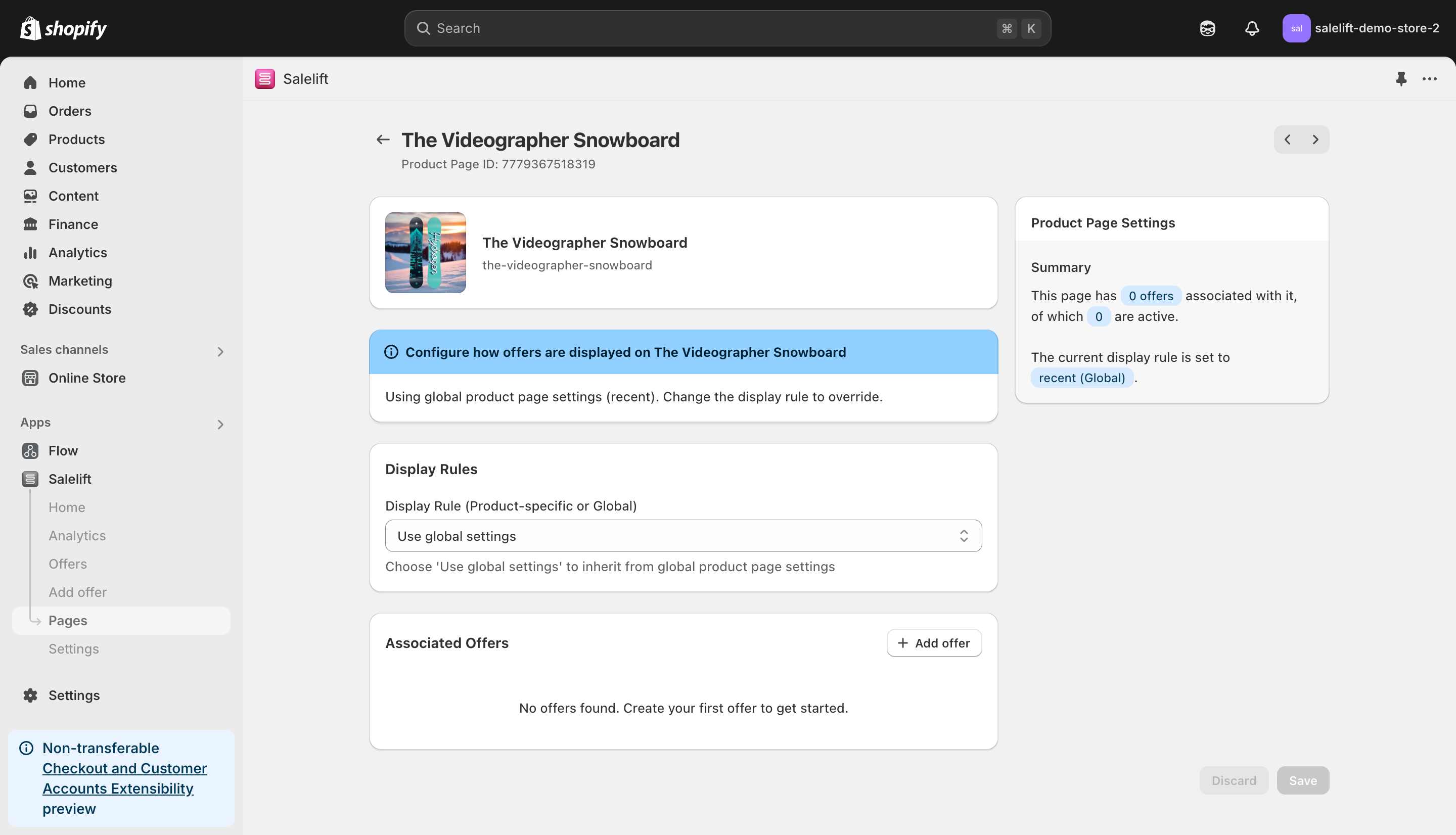Click the Orders inbox icon
Image resolution: width=1456 pixels, height=835 pixels.
[30, 111]
